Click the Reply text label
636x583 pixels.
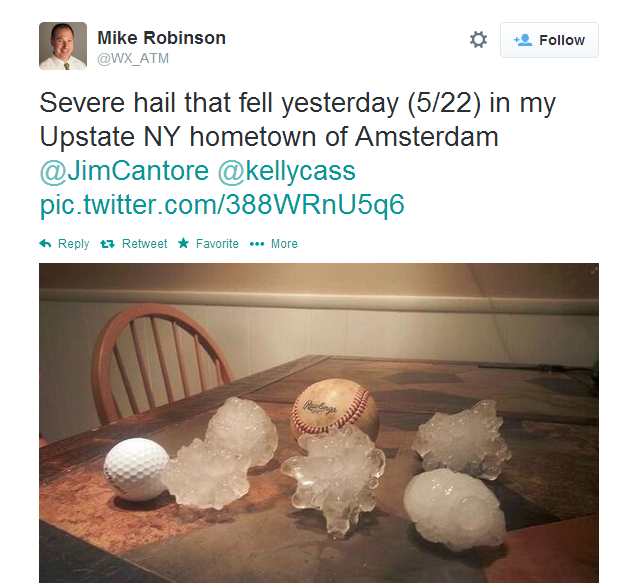pos(73,244)
